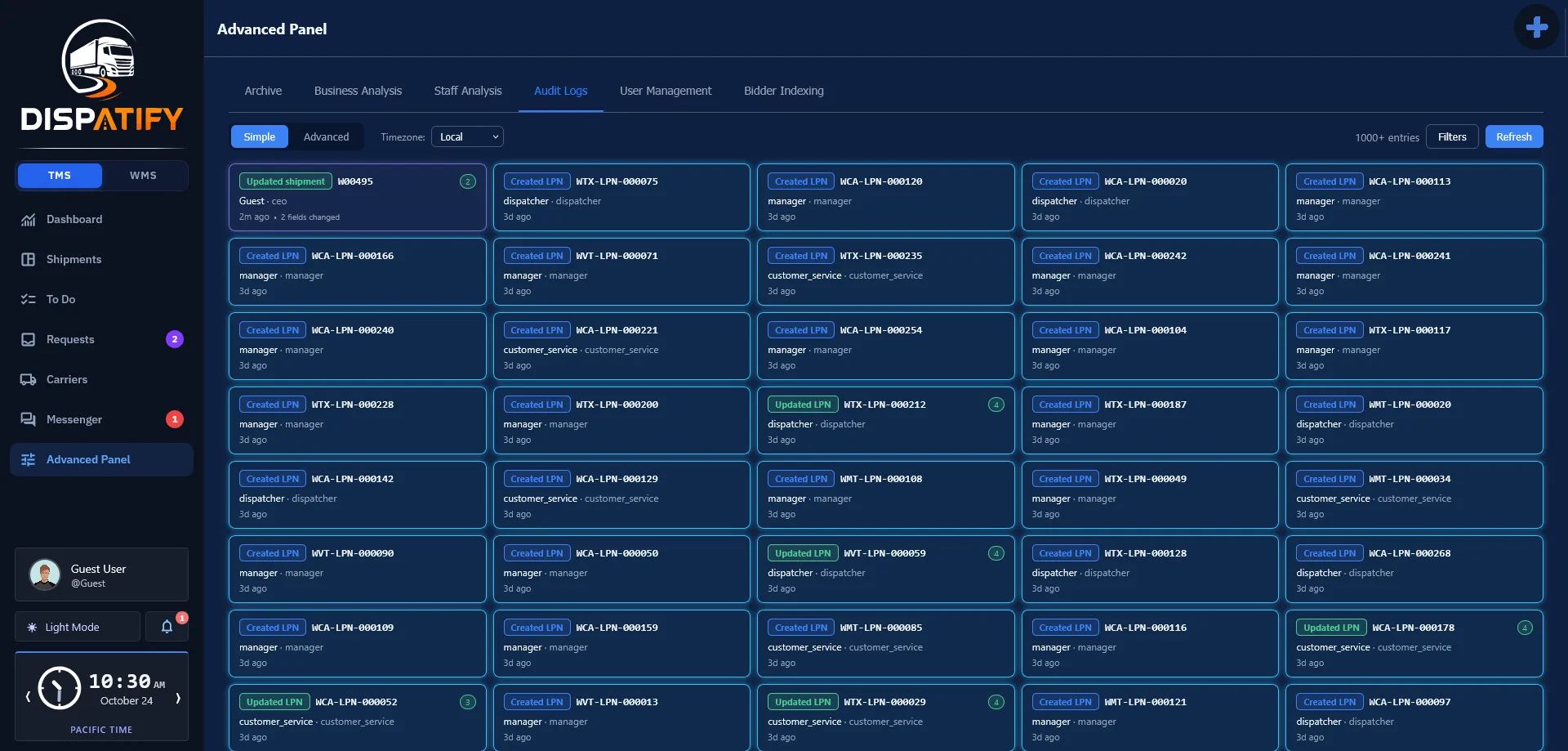Click log ID WCA-LPN-000268
The height and width of the screenshot is (751, 1568).
(1410, 553)
